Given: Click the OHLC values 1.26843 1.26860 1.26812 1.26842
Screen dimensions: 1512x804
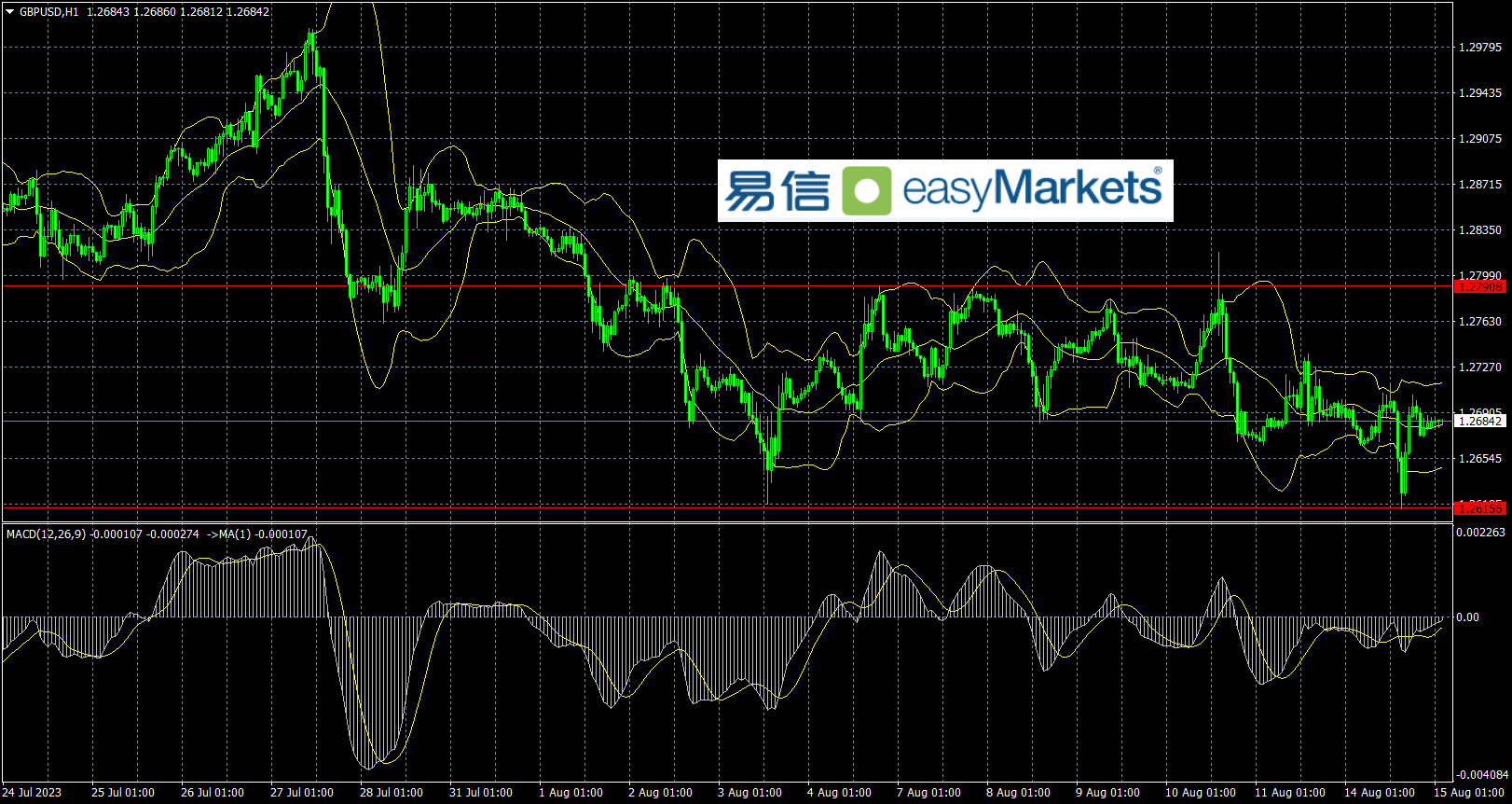Looking at the screenshot, I should tap(178, 12).
